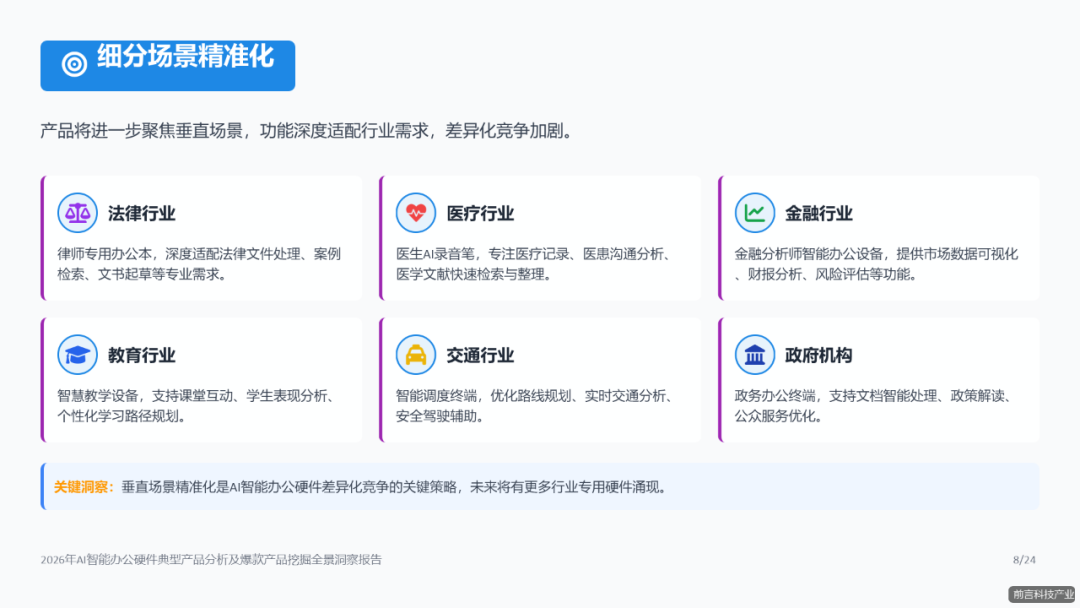Click the government building icon for 政府机构
This screenshot has height=608, width=1080.
[755, 354]
